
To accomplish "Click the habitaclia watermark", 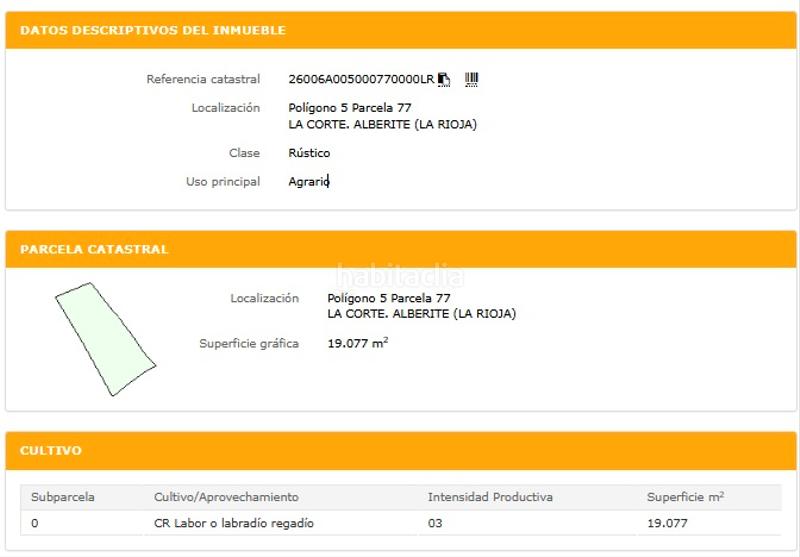I will (x=400, y=275).
